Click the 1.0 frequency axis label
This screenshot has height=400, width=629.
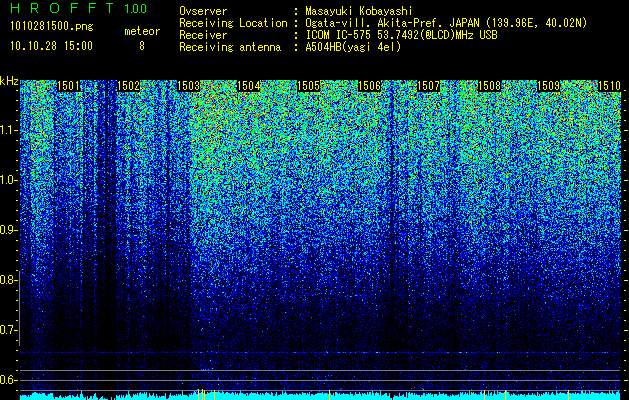(7, 181)
